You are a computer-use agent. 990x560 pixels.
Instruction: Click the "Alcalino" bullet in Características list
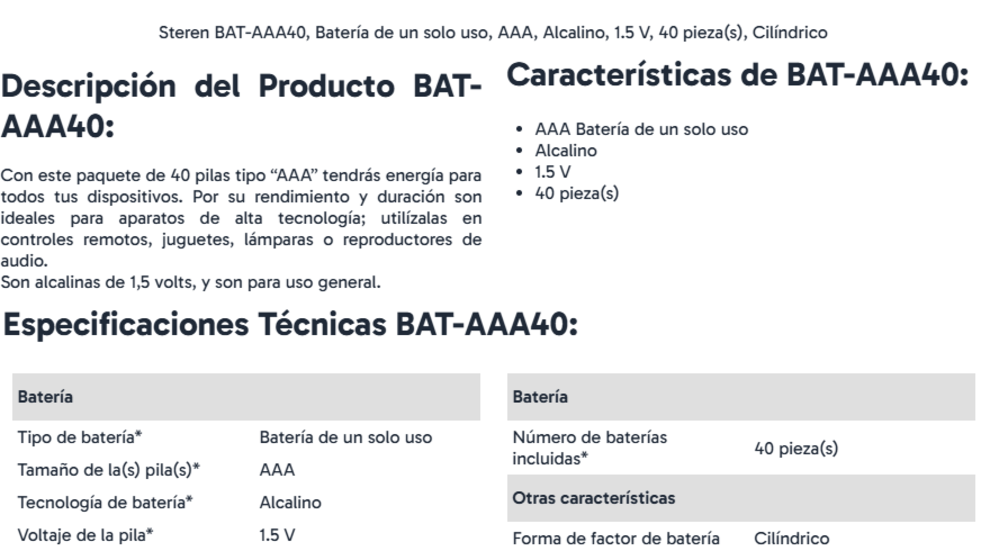click(x=566, y=151)
